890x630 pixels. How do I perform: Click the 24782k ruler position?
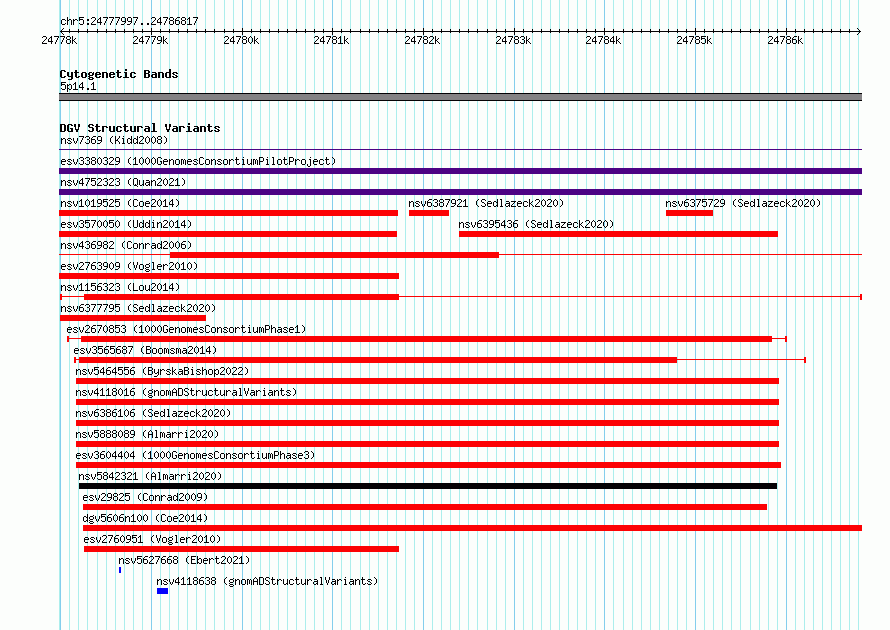pos(422,40)
